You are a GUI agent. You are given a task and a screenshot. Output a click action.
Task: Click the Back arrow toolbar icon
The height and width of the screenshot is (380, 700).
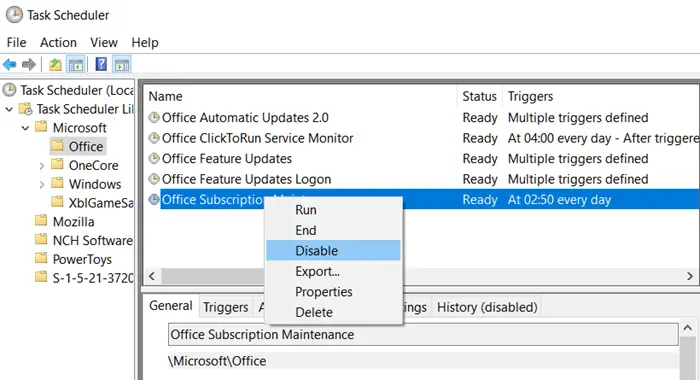click(x=10, y=65)
